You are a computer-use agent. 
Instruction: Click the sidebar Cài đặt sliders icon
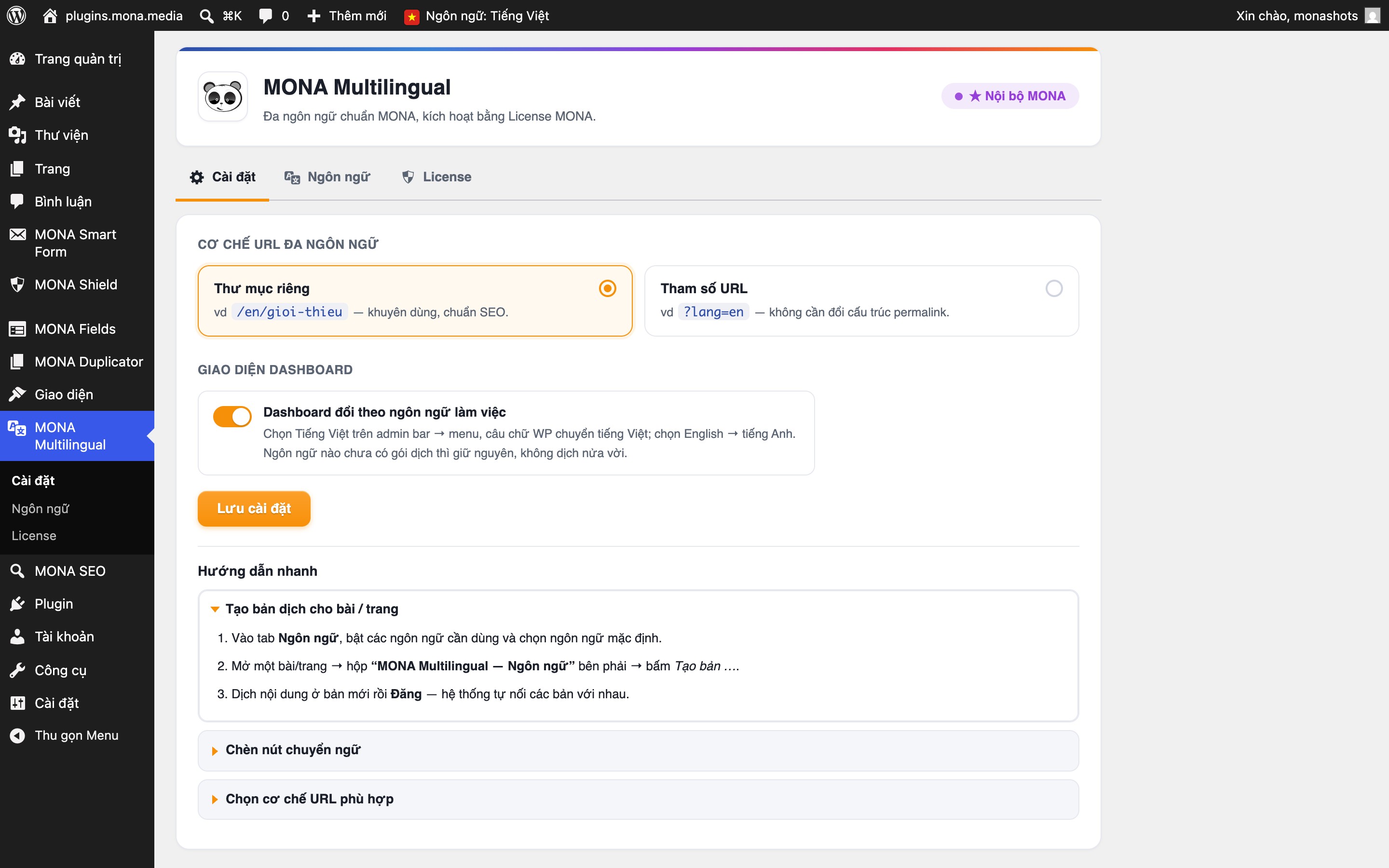point(17,703)
